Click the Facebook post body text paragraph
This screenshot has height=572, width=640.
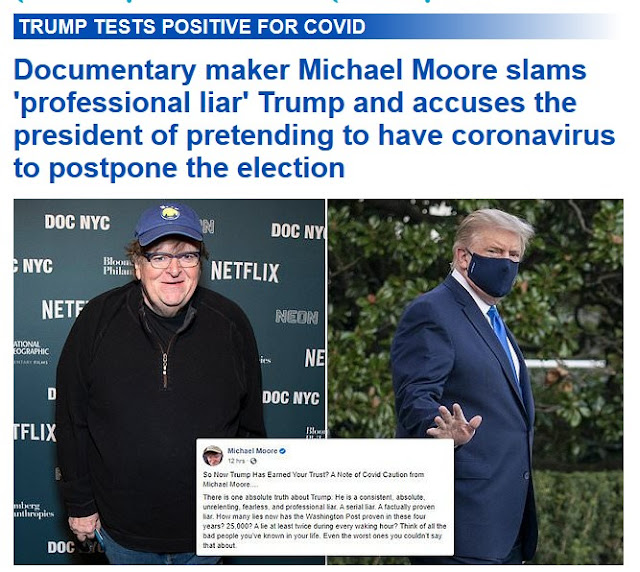click(x=324, y=521)
